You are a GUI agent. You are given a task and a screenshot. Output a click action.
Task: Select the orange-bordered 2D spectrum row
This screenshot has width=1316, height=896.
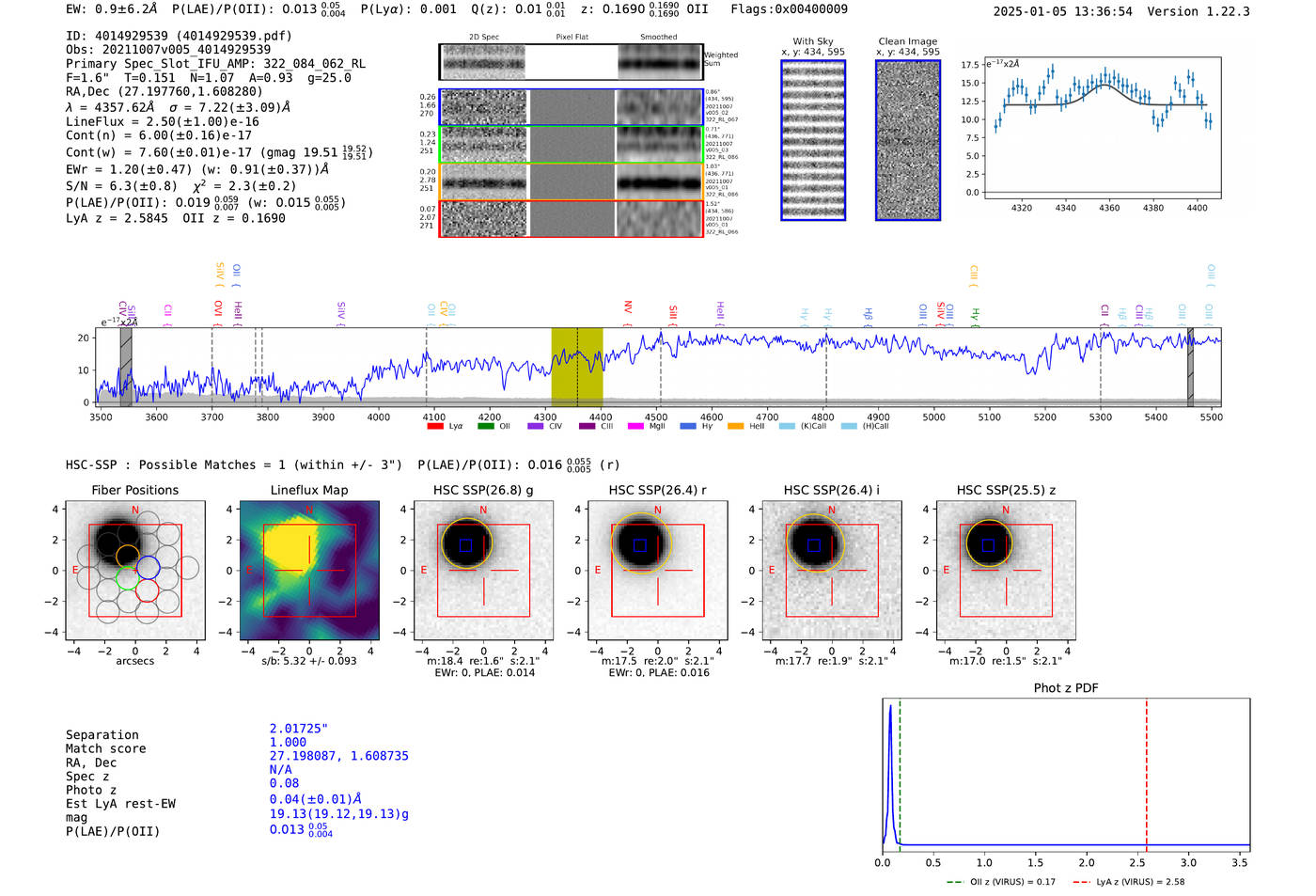[x=572, y=181]
